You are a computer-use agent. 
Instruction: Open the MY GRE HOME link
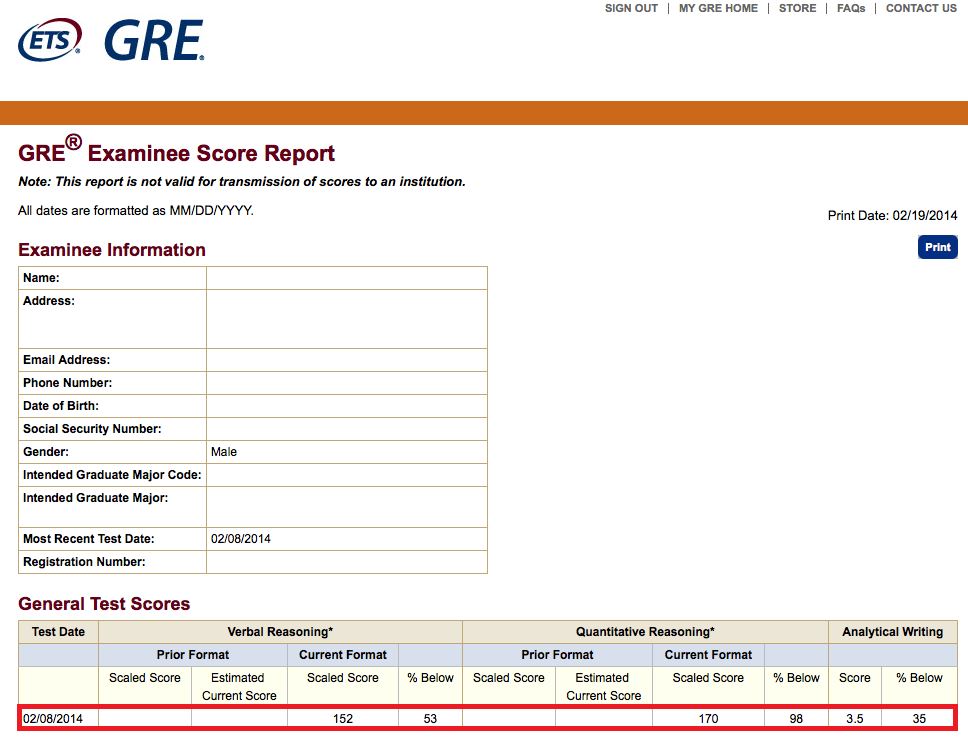pos(718,8)
